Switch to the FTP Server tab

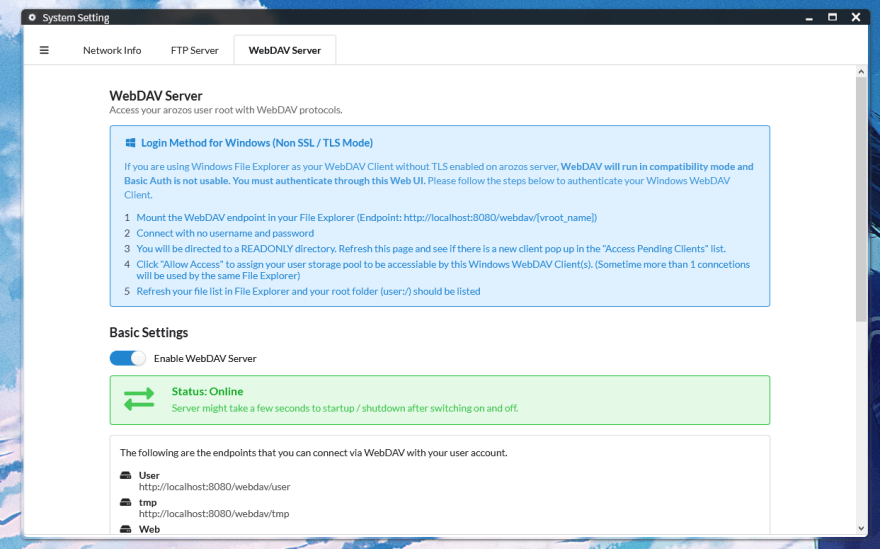(195, 51)
